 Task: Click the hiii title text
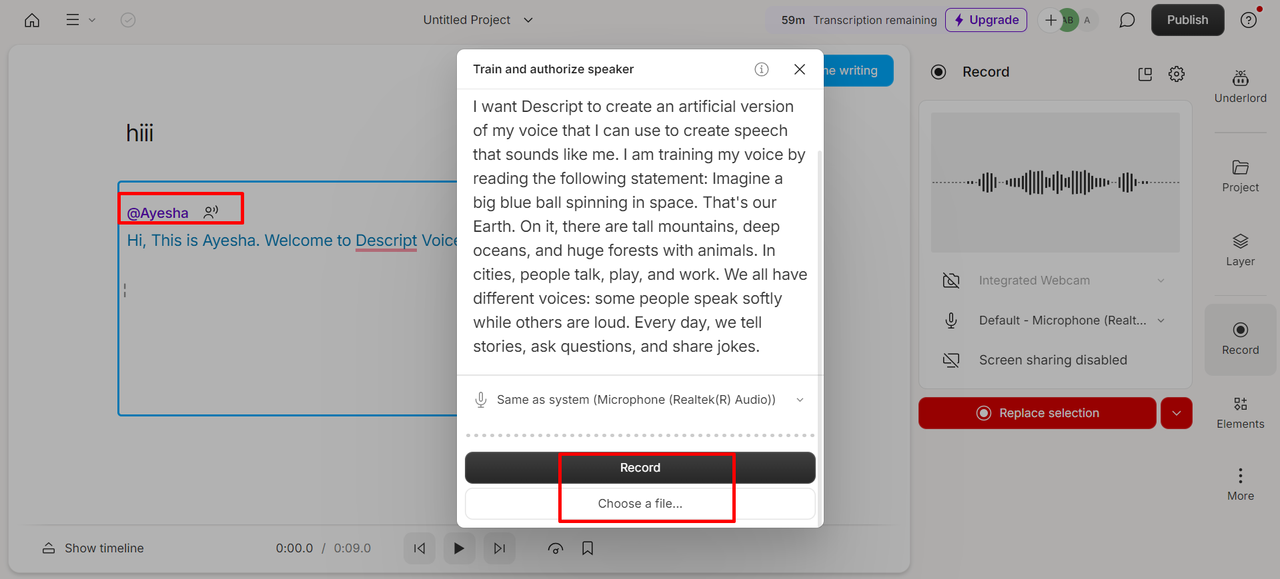click(140, 133)
